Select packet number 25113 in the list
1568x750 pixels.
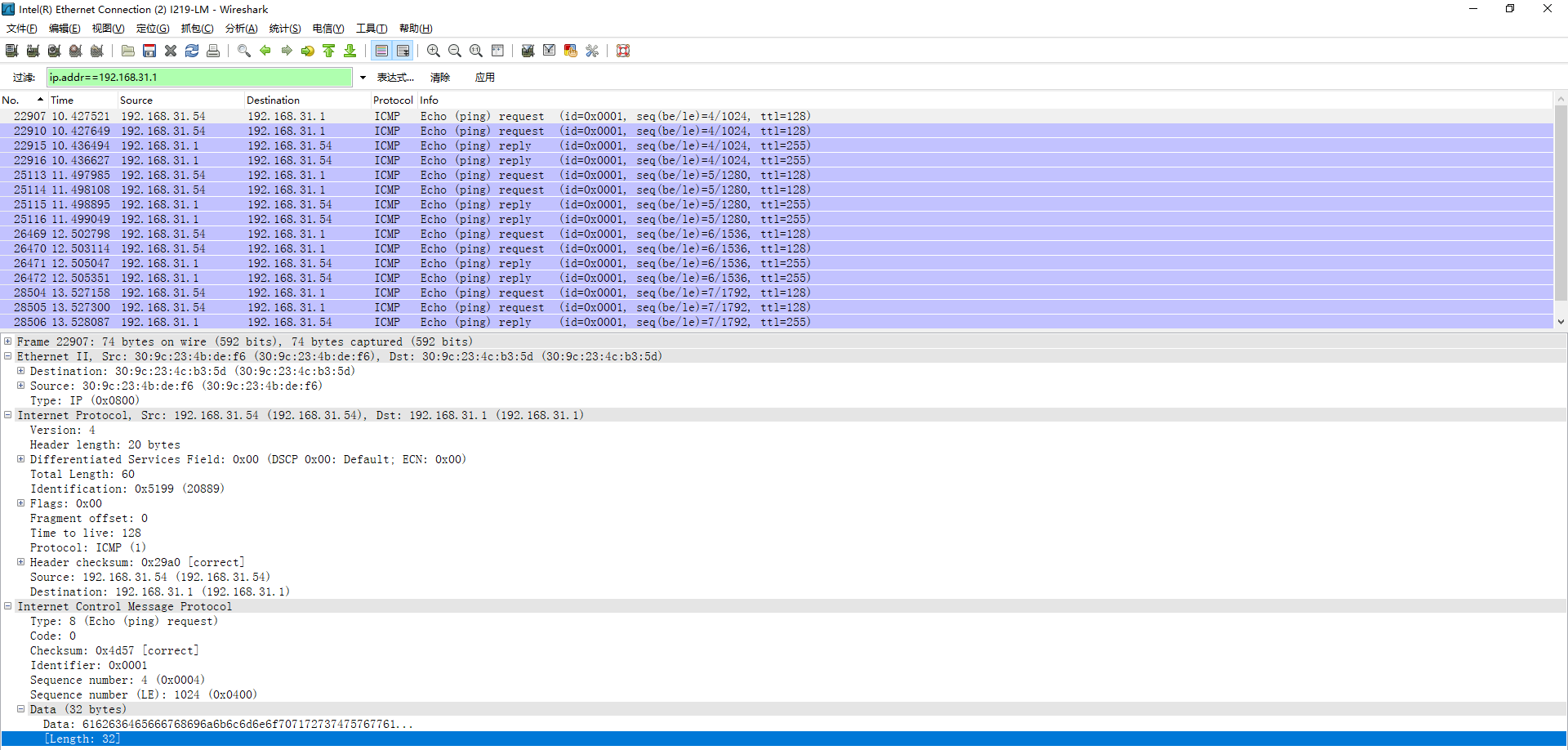click(x=777, y=175)
